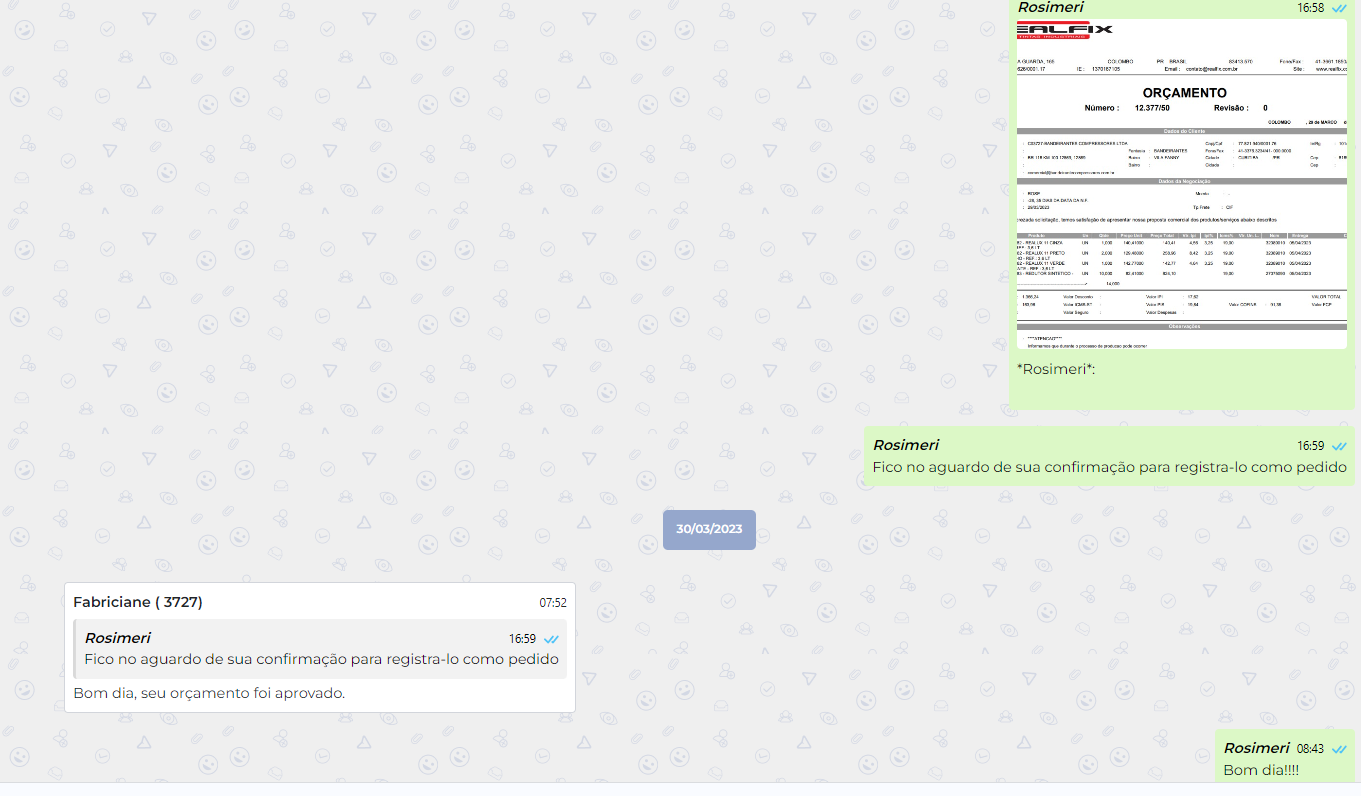This screenshot has width=1361, height=796.
Task: Click Rosimeri name above the budget image
Action: point(1050,8)
